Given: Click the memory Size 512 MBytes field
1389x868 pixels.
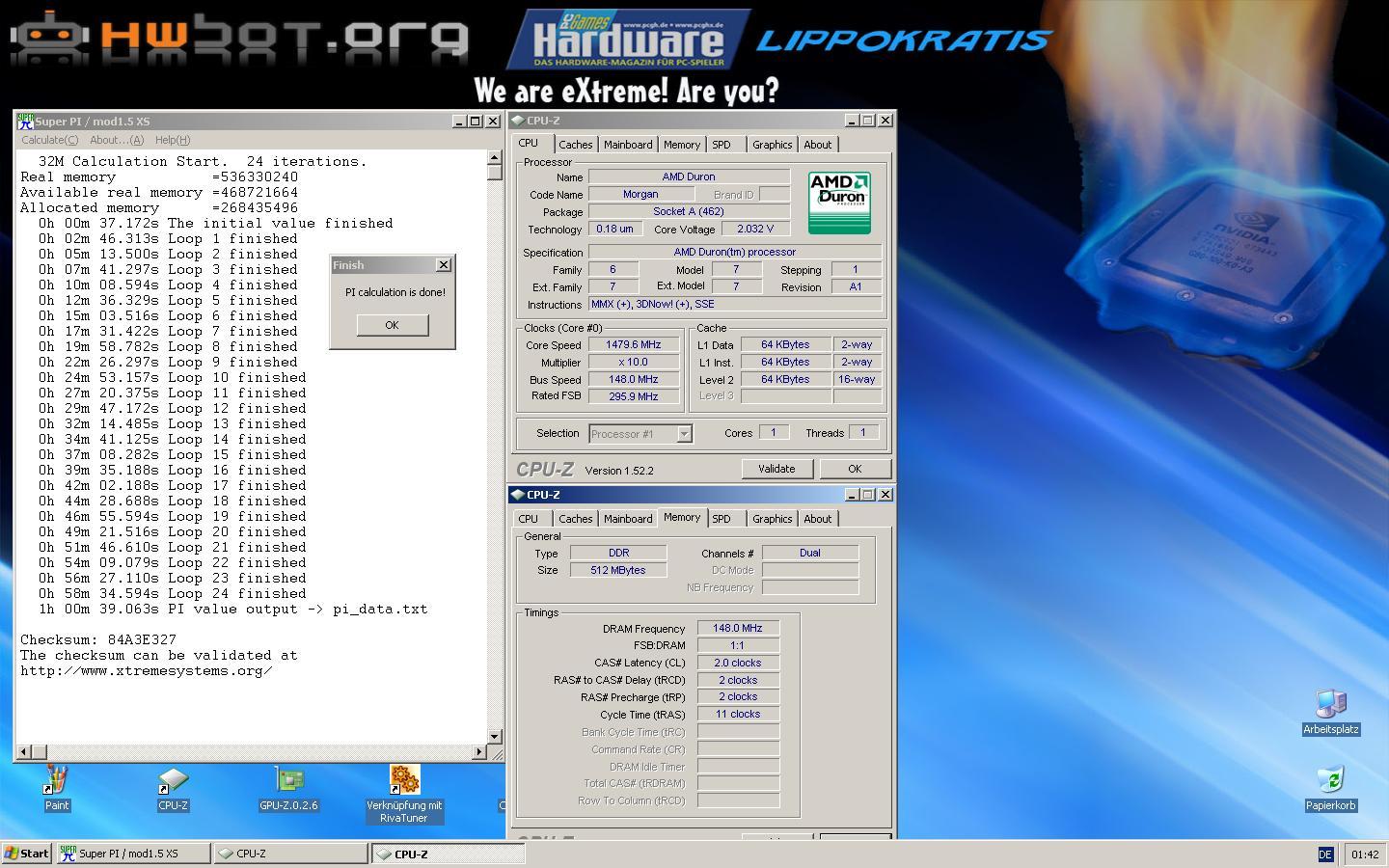Looking at the screenshot, I should pyautogui.click(x=618, y=570).
